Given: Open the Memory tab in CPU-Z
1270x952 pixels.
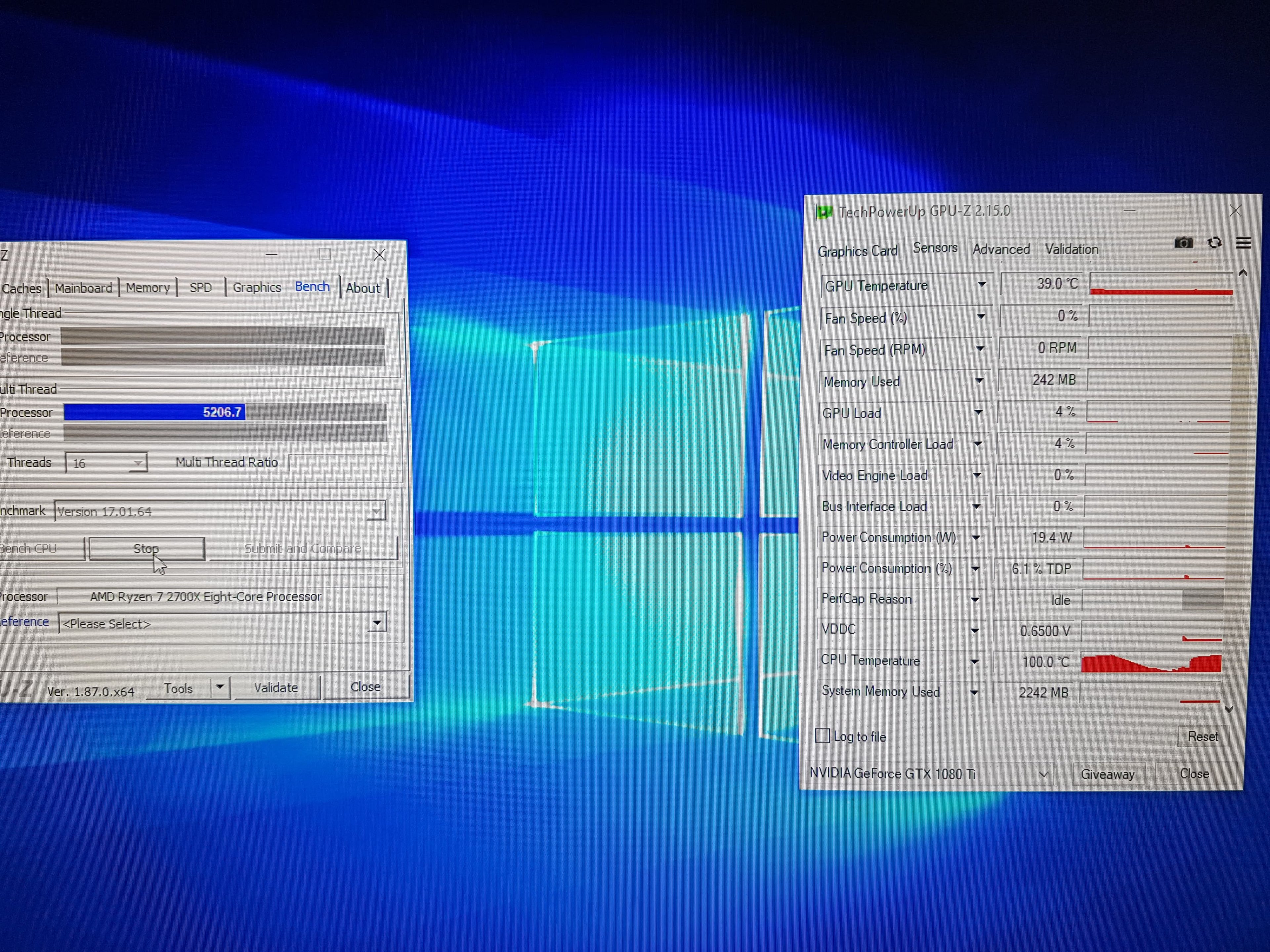Looking at the screenshot, I should 148,288.
